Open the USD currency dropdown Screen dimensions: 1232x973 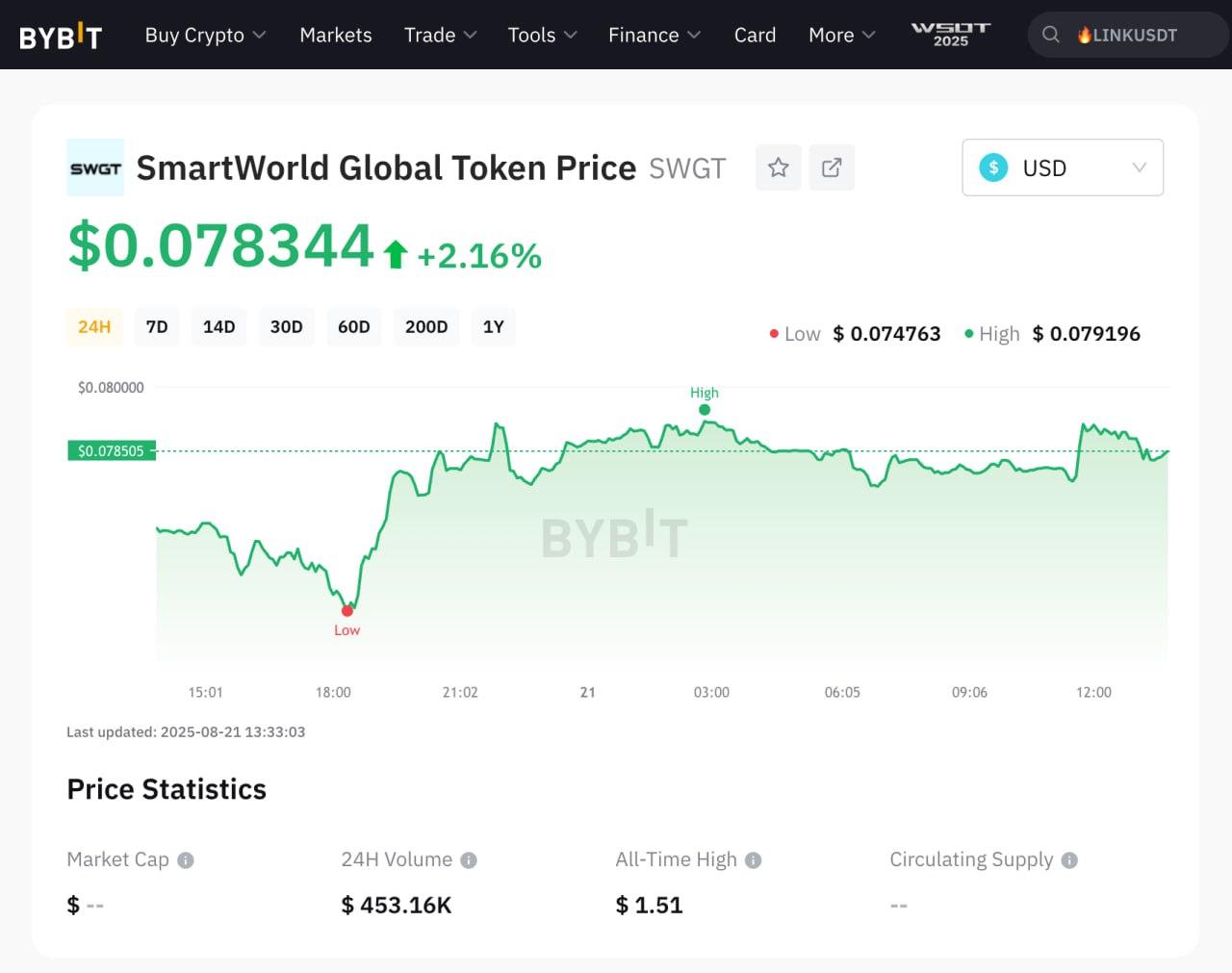(x=1063, y=167)
